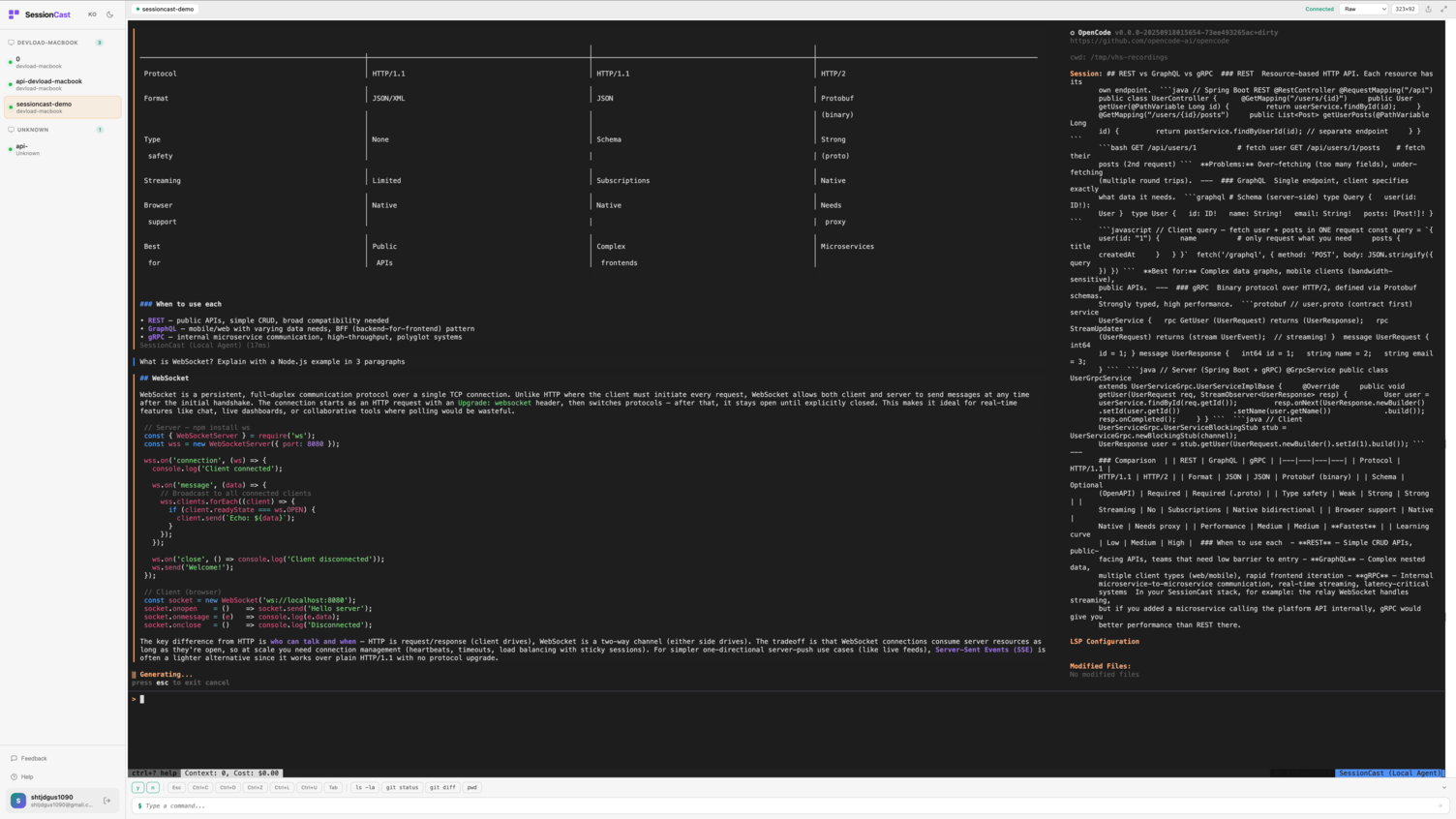Collapse the UNKNOWN machine group
Image resolution: width=1456 pixels, height=819 pixels.
point(56,129)
